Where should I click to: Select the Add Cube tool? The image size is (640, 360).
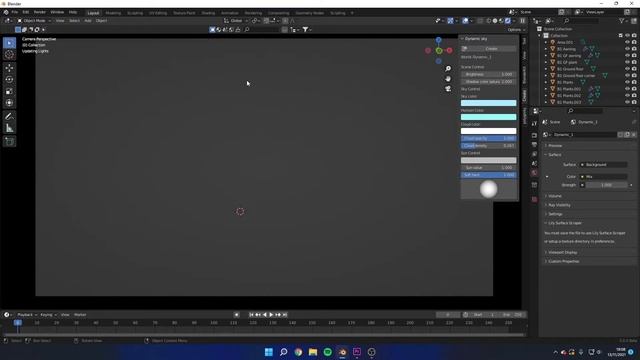9,142
